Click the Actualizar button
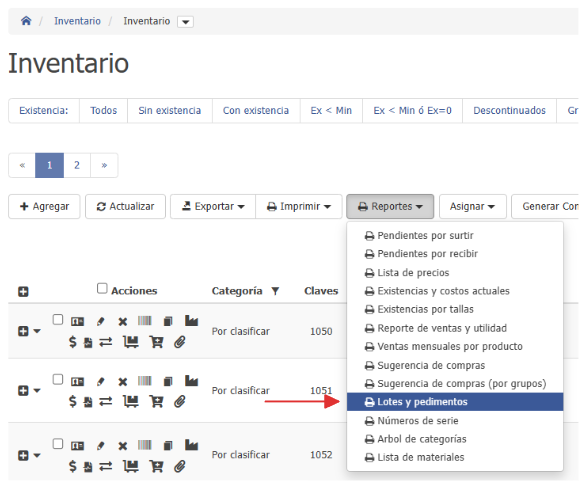 125,206
